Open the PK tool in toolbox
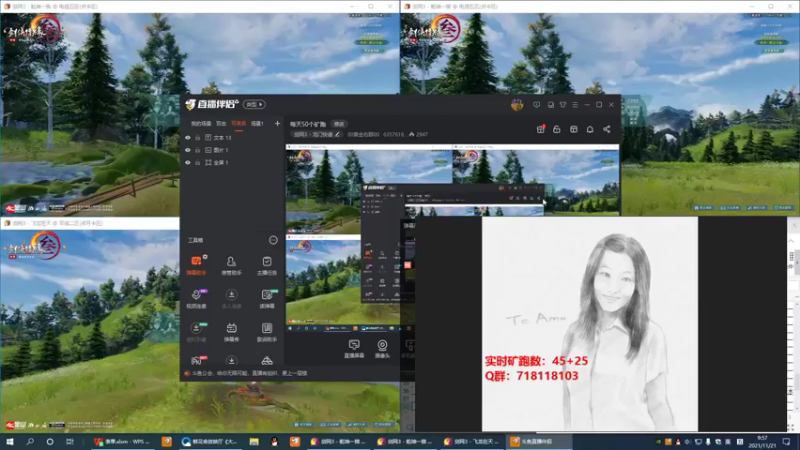This screenshot has width=800, height=450. pos(196,360)
